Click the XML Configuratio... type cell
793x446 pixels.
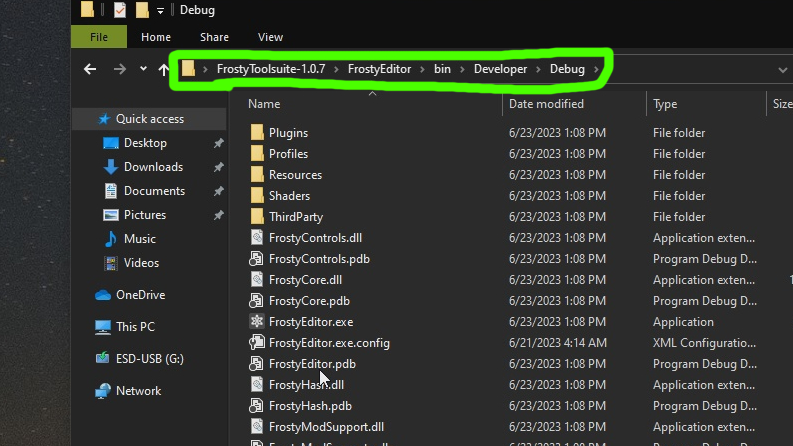click(704, 343)
